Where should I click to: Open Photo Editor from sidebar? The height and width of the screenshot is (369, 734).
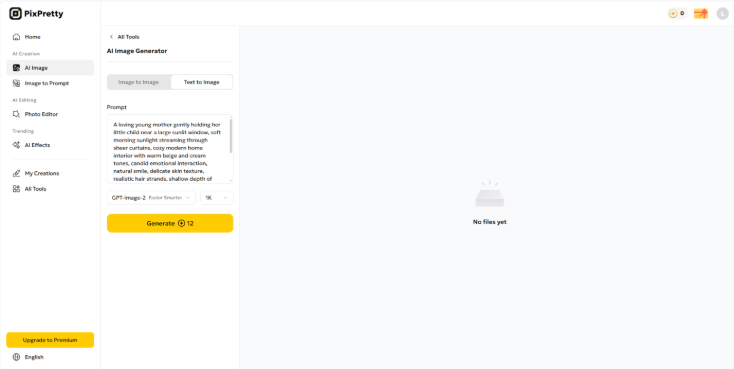(50, 114)
